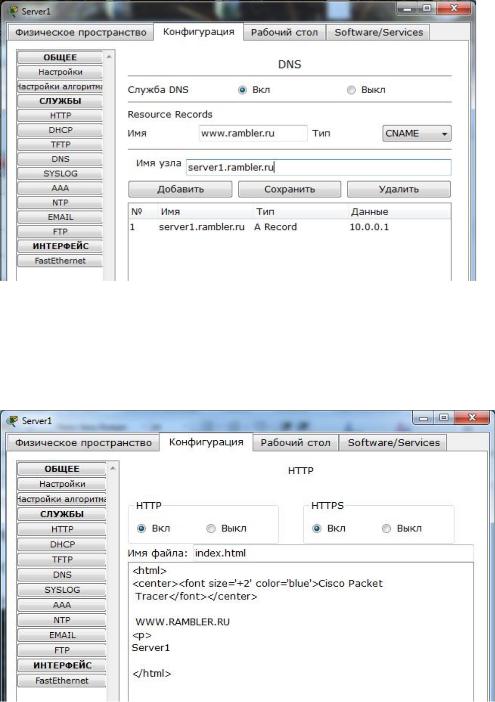Image resolution: width=495 pixels, height=702 pixels.
Task: Open Software/Services tab in HTTP window
Action: tap(394, 442)
